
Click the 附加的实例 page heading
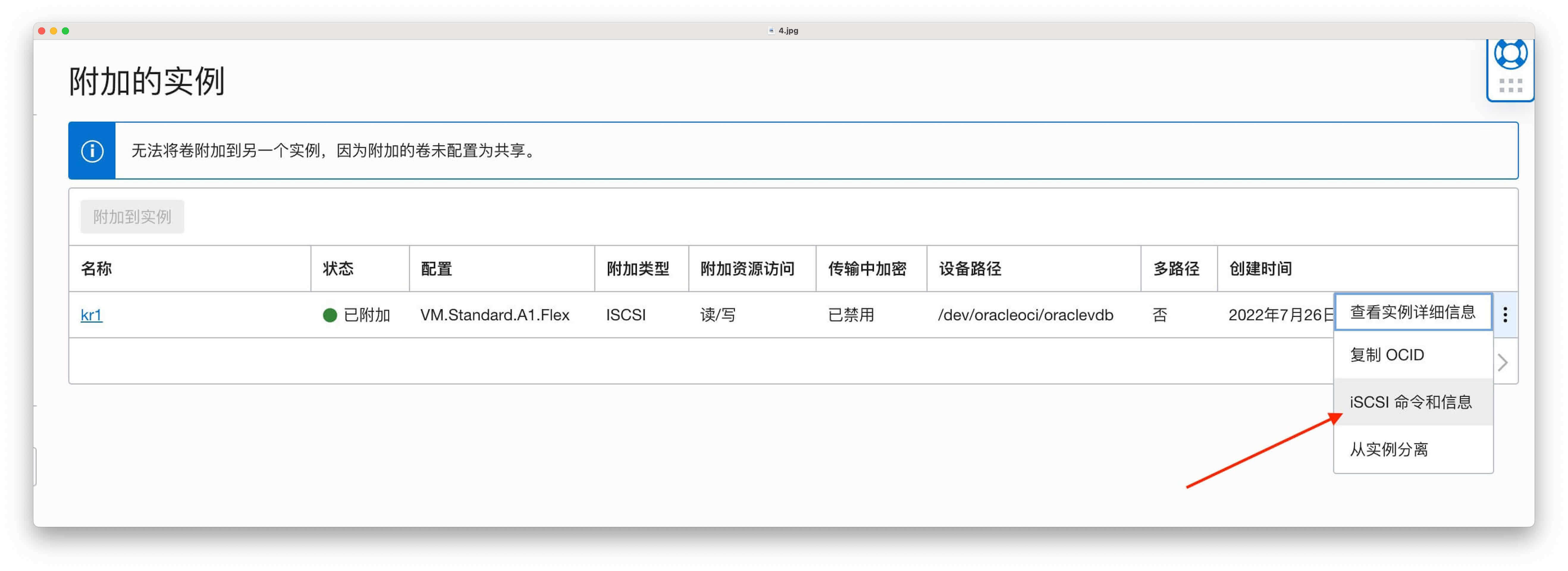click(147, 81)
